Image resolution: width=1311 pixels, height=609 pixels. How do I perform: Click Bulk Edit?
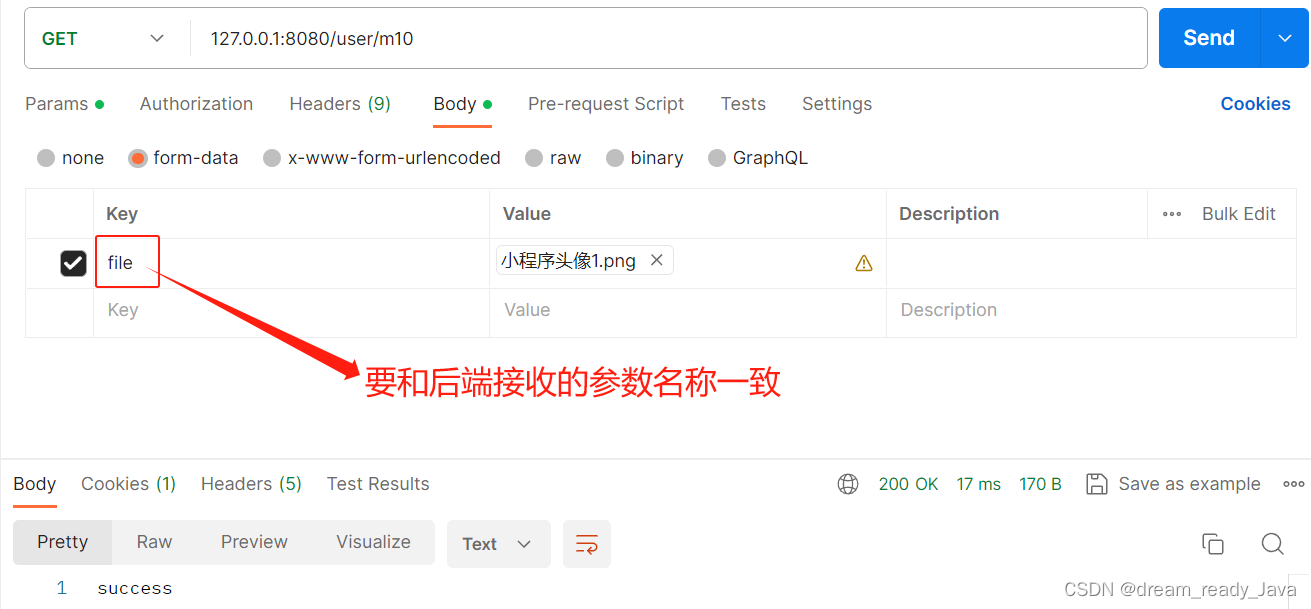(1239, 214)
